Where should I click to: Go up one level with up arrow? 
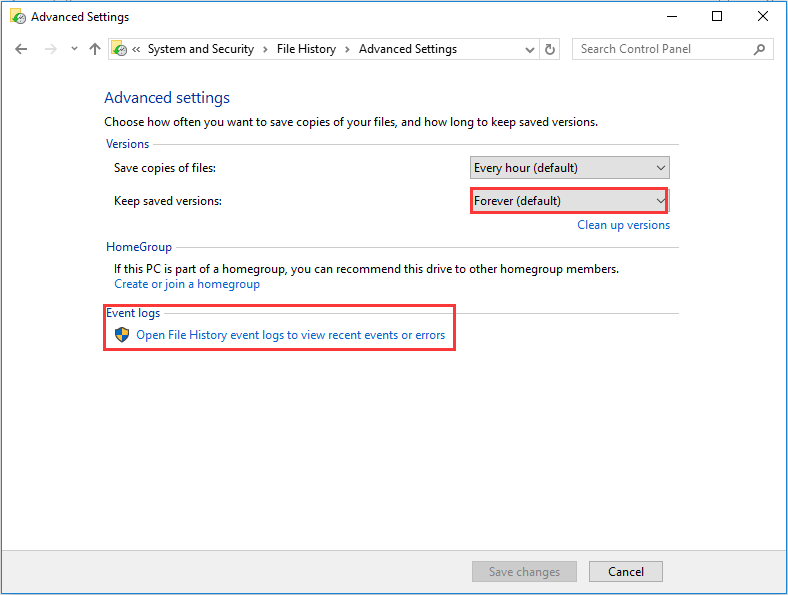point(94,49)
